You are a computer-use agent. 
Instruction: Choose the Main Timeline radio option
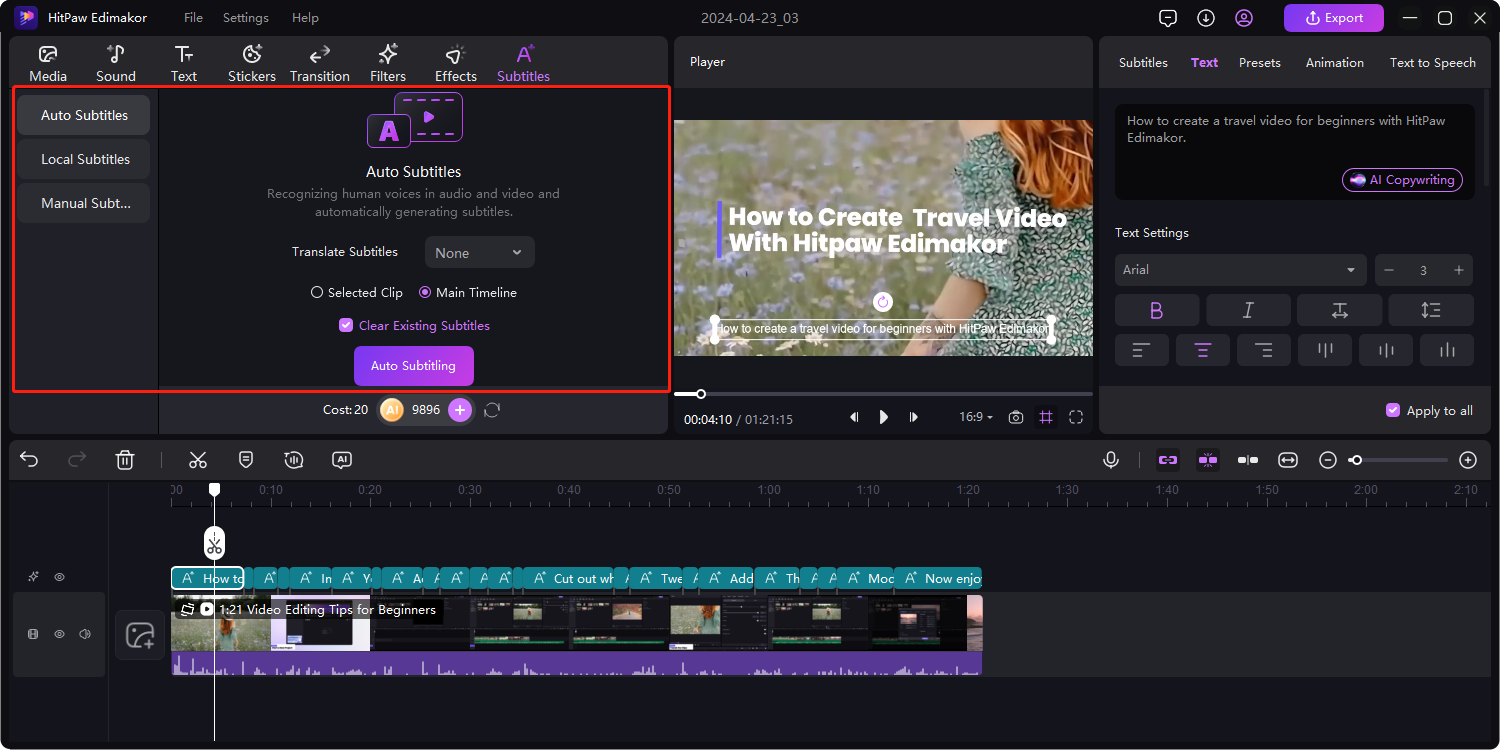(468, 293)
